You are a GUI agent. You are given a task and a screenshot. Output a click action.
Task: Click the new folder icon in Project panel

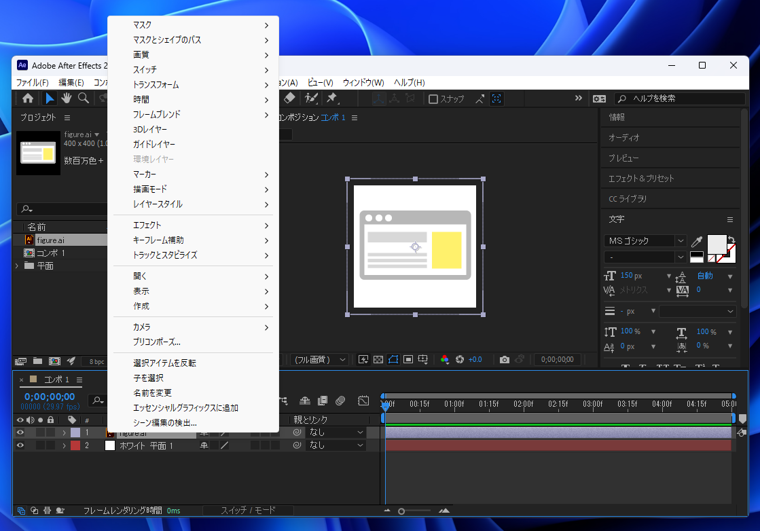(x=37, y=361)
